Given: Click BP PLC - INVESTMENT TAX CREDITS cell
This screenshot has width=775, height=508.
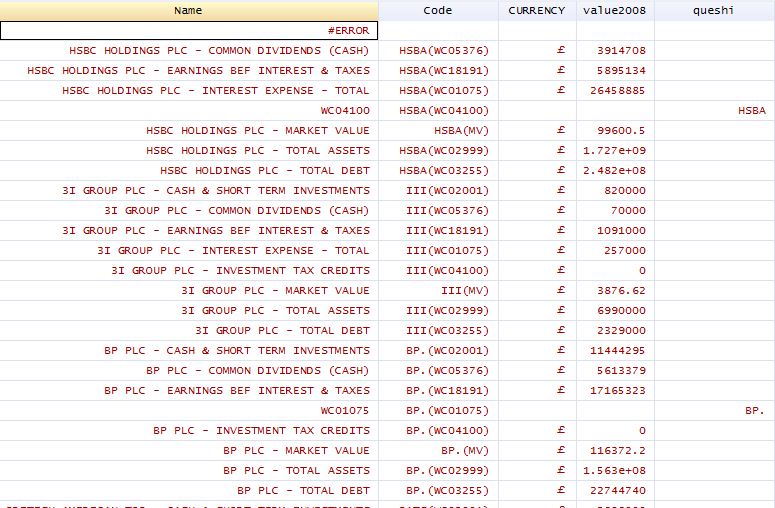Looking at the screenshot, I should (189, 431).
